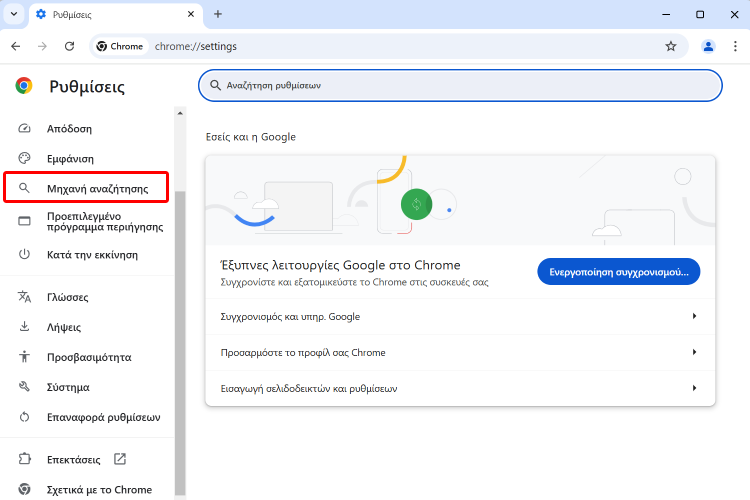Image resolution: width=750 pixels, height=500 pixels.
Task: Click the default browser window icon
Action: click(x=24, y=221)
